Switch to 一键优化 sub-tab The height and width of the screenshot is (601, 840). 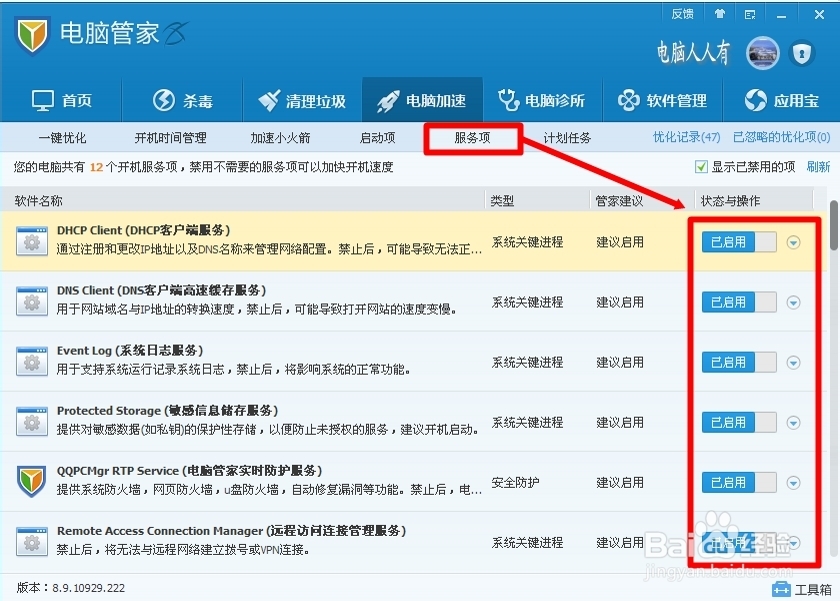[x=62, y=138]
